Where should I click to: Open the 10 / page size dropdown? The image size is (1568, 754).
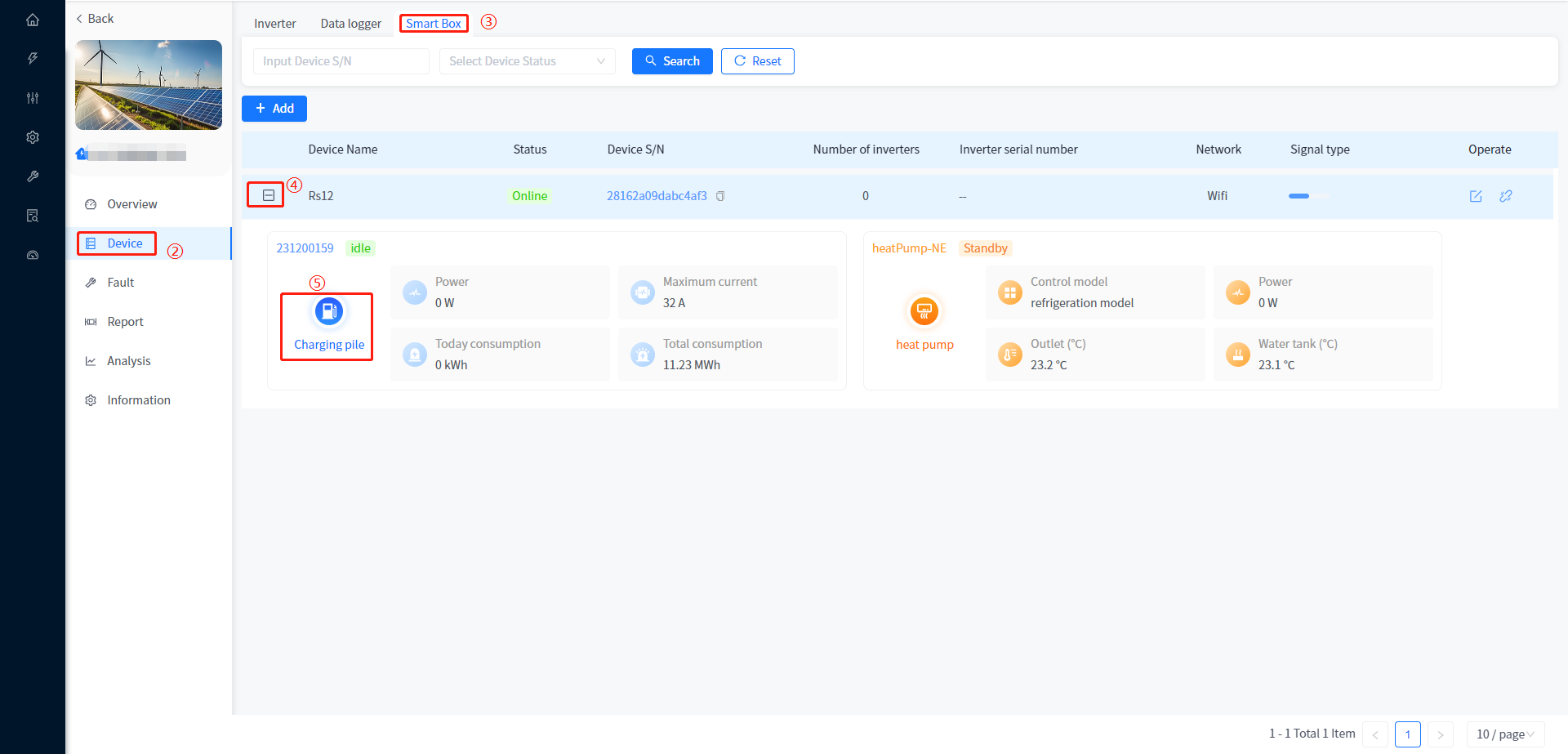[1505, 734]
